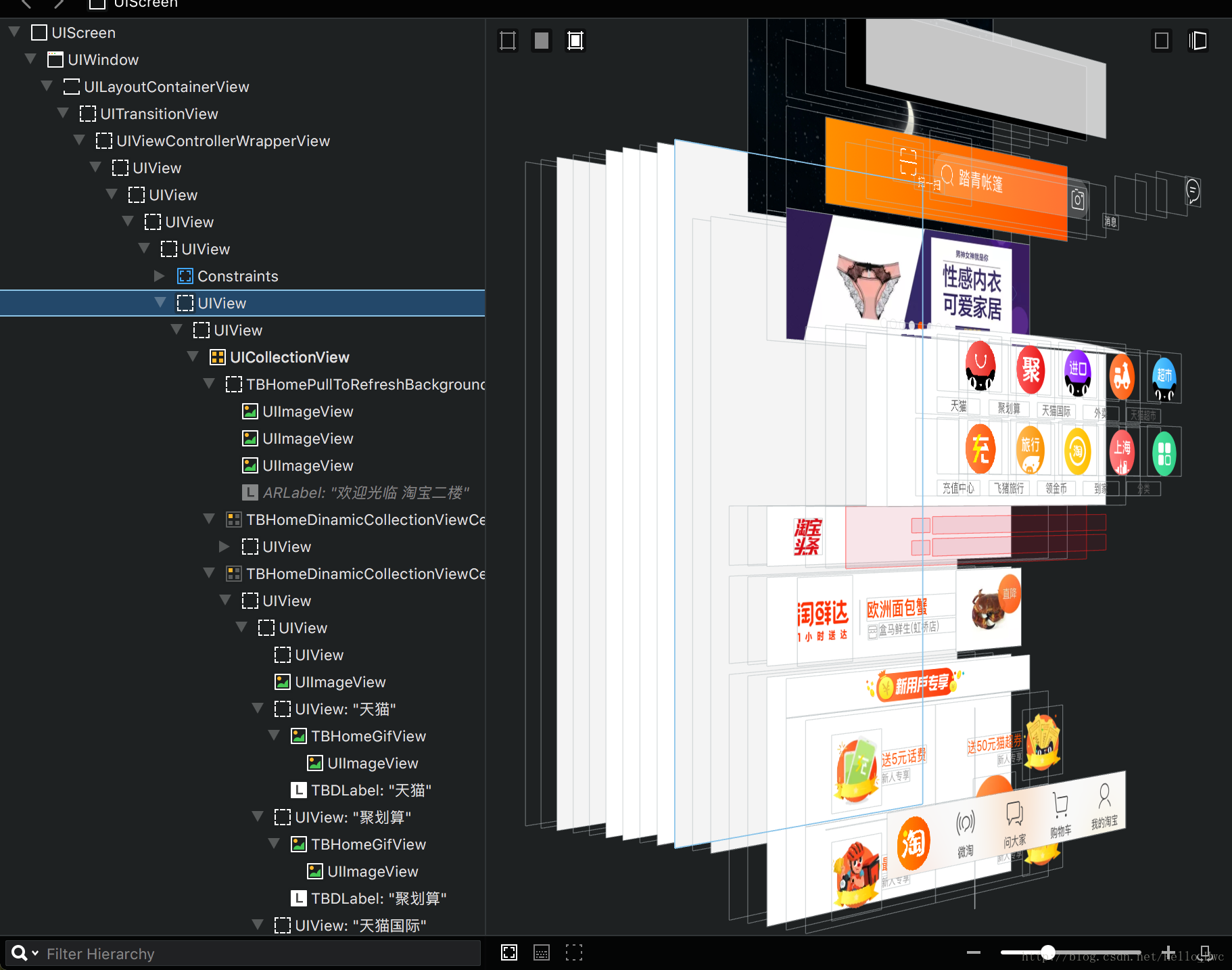
Task: Collapse the UIWindow tree node
Action: click(x=30, y=59)
